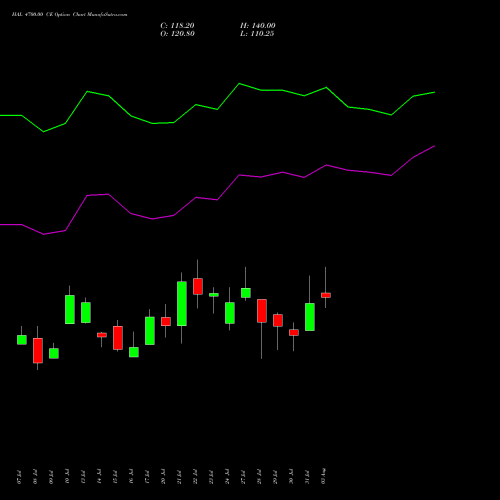The width and height of the screenshot is (500, 500).
Task: Click the last red candlestick for 03 Aug
Action: pyautogui.click(x=326, y=295)
